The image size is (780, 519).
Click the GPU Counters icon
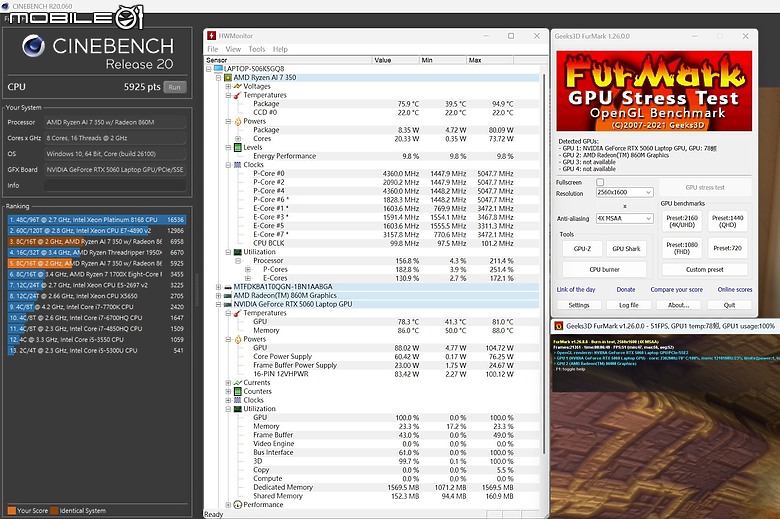pyautogui.click(x=238, y=391)
